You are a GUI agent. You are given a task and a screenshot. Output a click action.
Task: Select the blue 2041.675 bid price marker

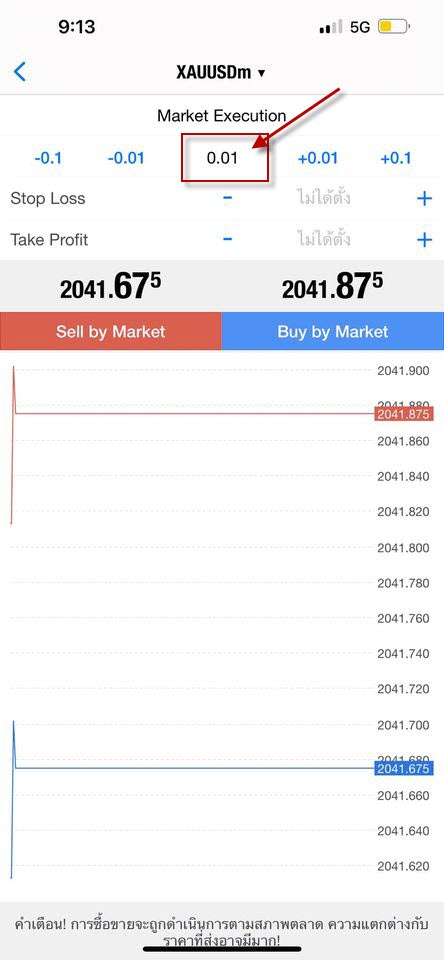coord(404,768)
